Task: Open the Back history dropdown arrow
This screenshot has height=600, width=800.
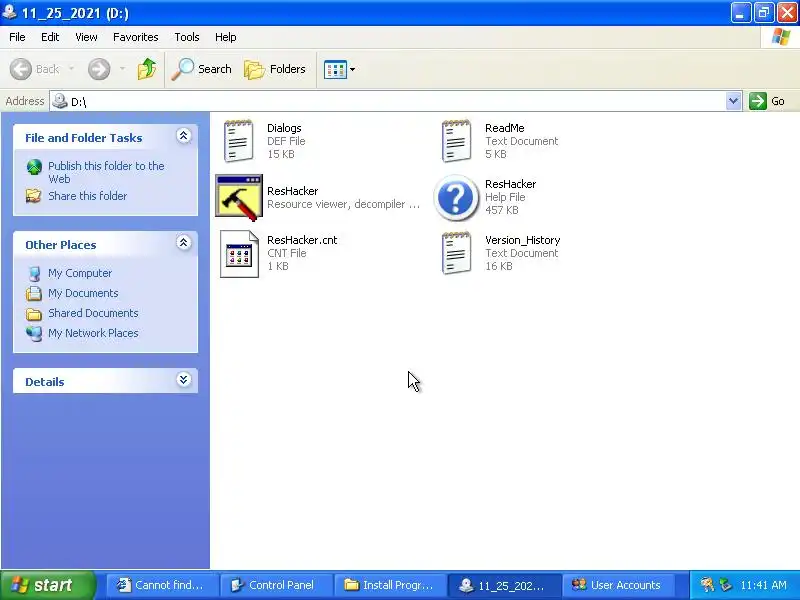Action: 71,69
